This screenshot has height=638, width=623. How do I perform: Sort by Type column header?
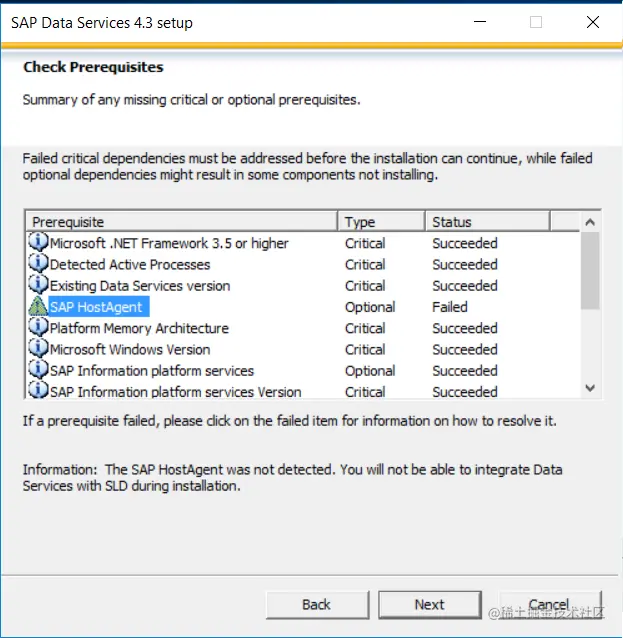click(382, 222)
